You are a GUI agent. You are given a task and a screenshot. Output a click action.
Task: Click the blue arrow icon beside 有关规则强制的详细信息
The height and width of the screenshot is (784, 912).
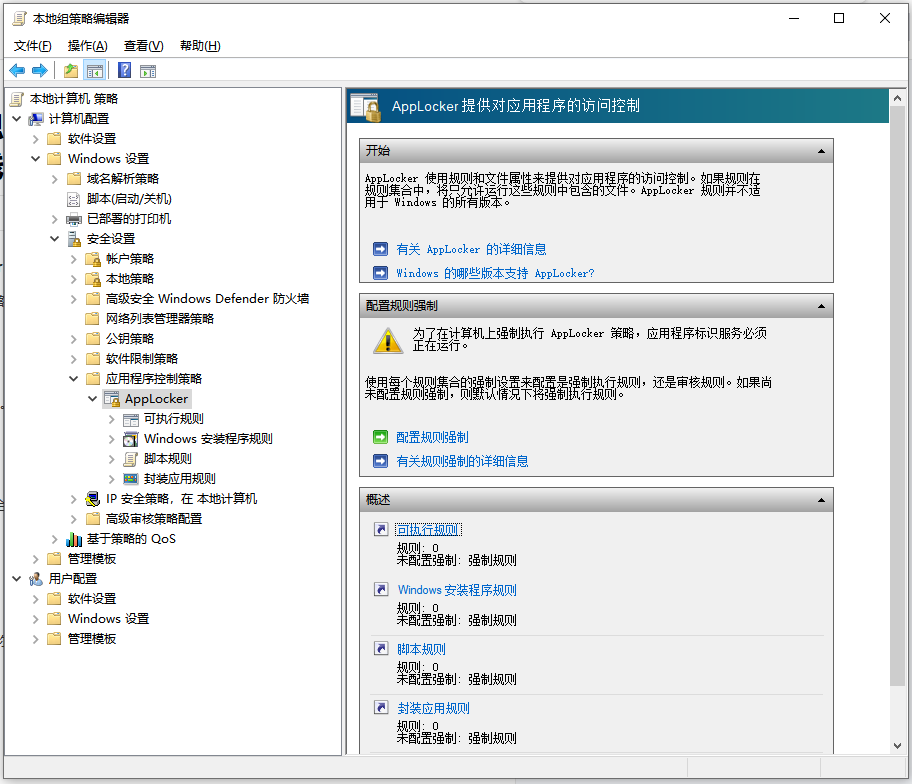pos(380,461)
